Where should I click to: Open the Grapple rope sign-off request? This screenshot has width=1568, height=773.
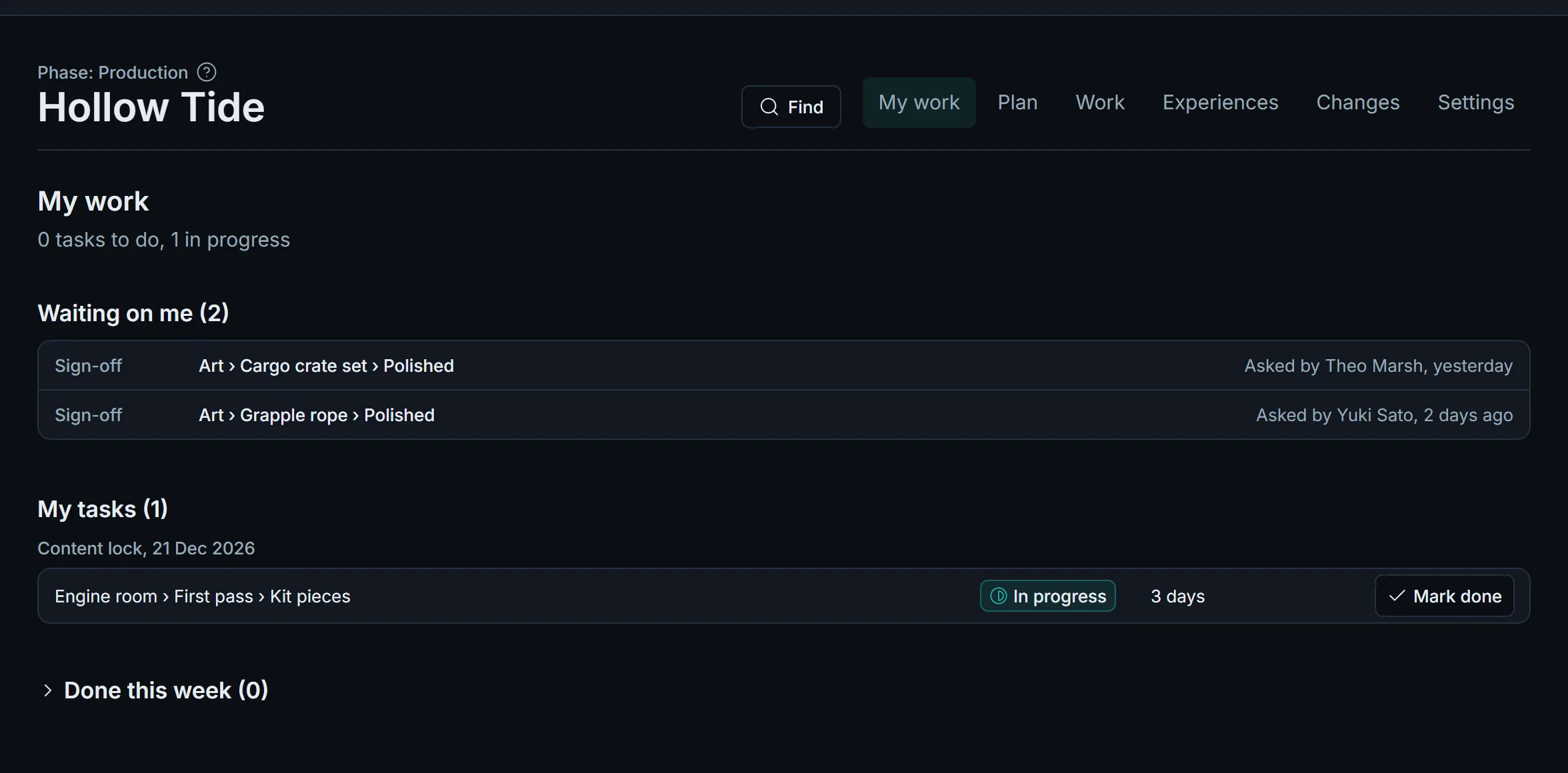784,414
